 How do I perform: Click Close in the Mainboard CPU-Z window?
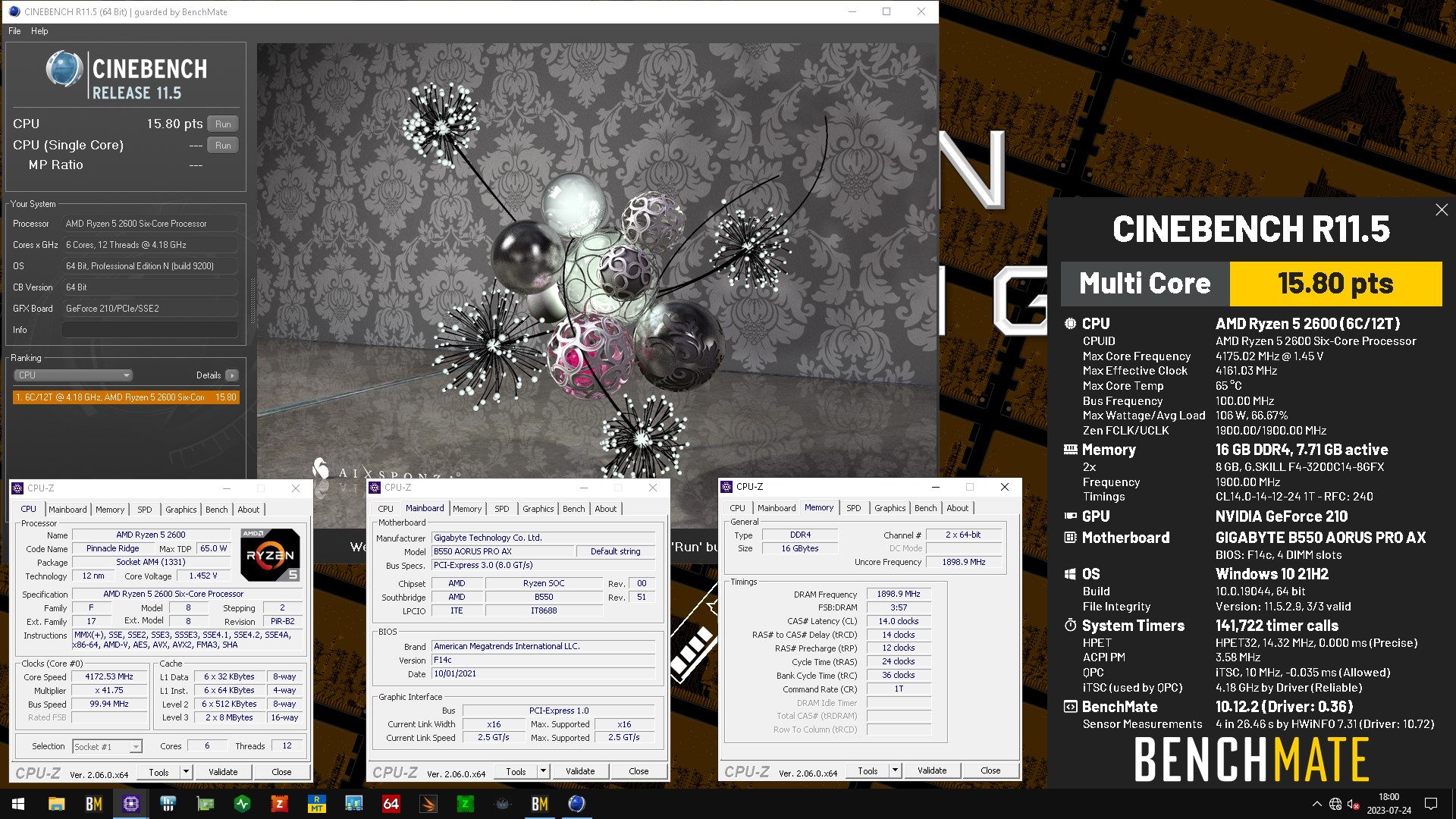pos(639,771)
